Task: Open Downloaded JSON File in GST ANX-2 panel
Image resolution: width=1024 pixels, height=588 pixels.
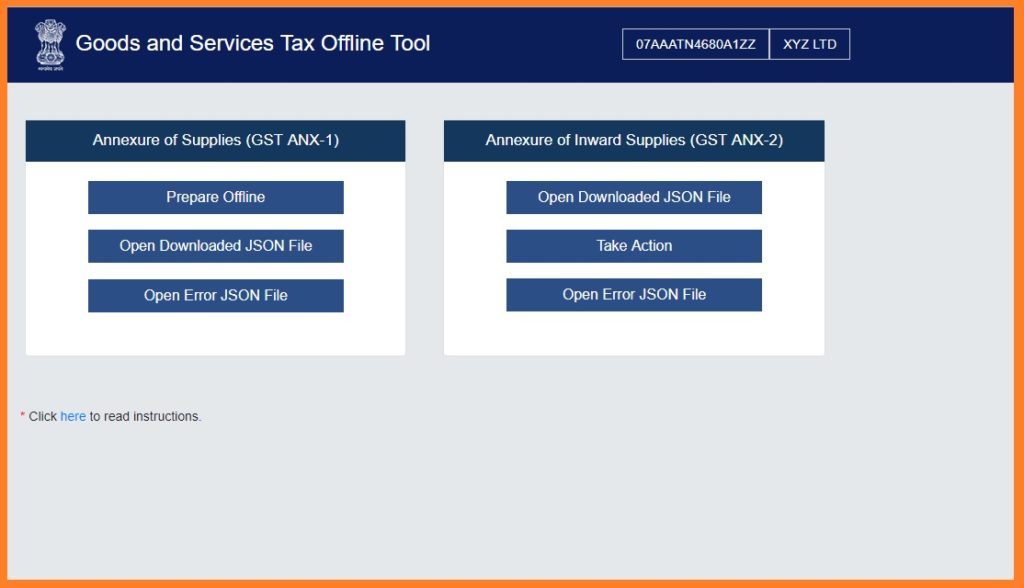Action: (633, 197)
